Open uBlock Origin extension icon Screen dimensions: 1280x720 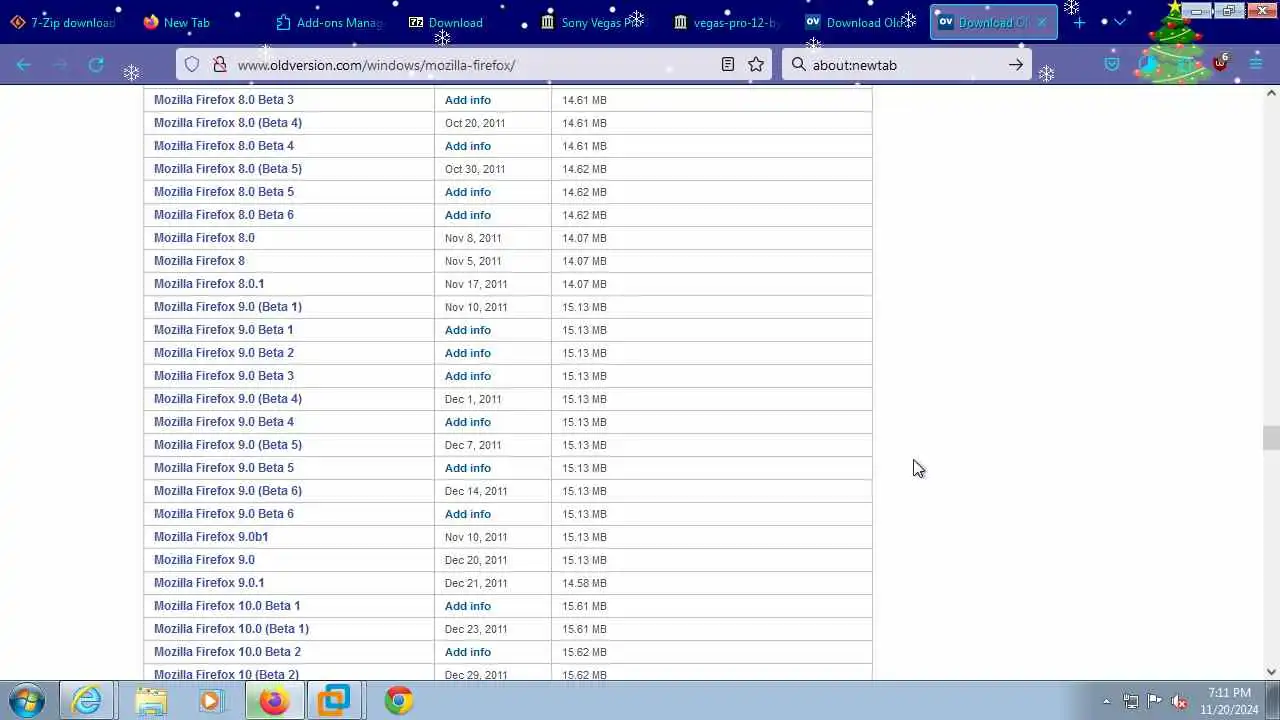pyautogui.click(x=1220, y=63)
